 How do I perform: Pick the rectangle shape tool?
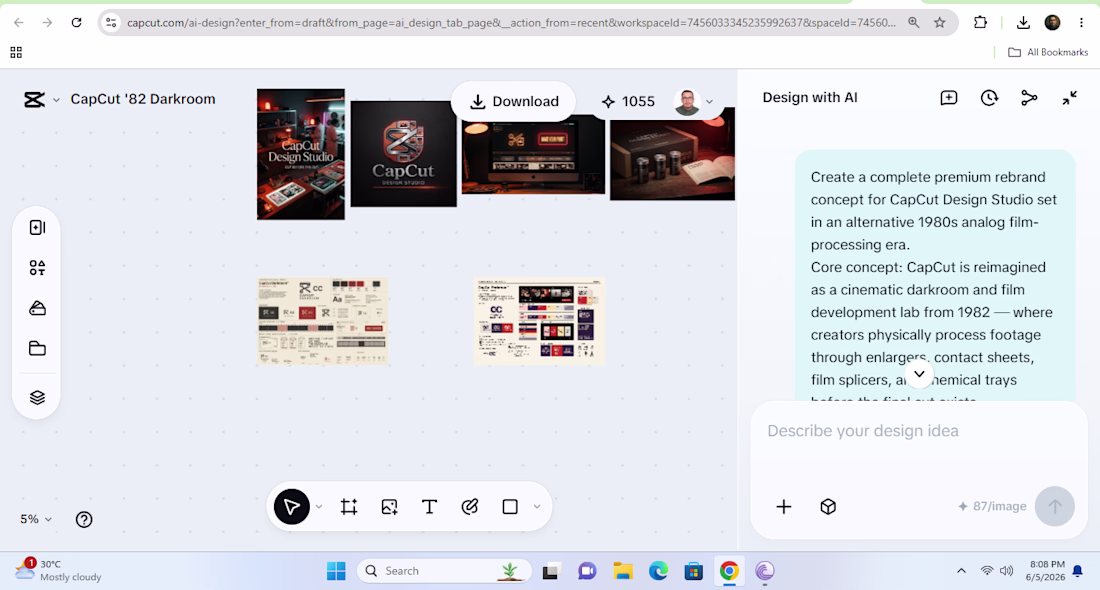point(510,507)
